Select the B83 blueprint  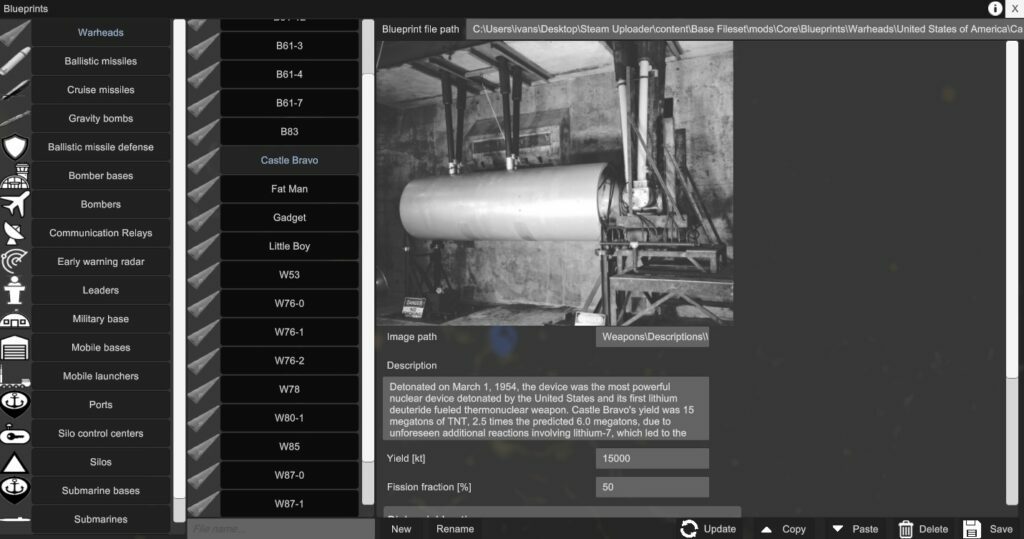tap(289, 132)
